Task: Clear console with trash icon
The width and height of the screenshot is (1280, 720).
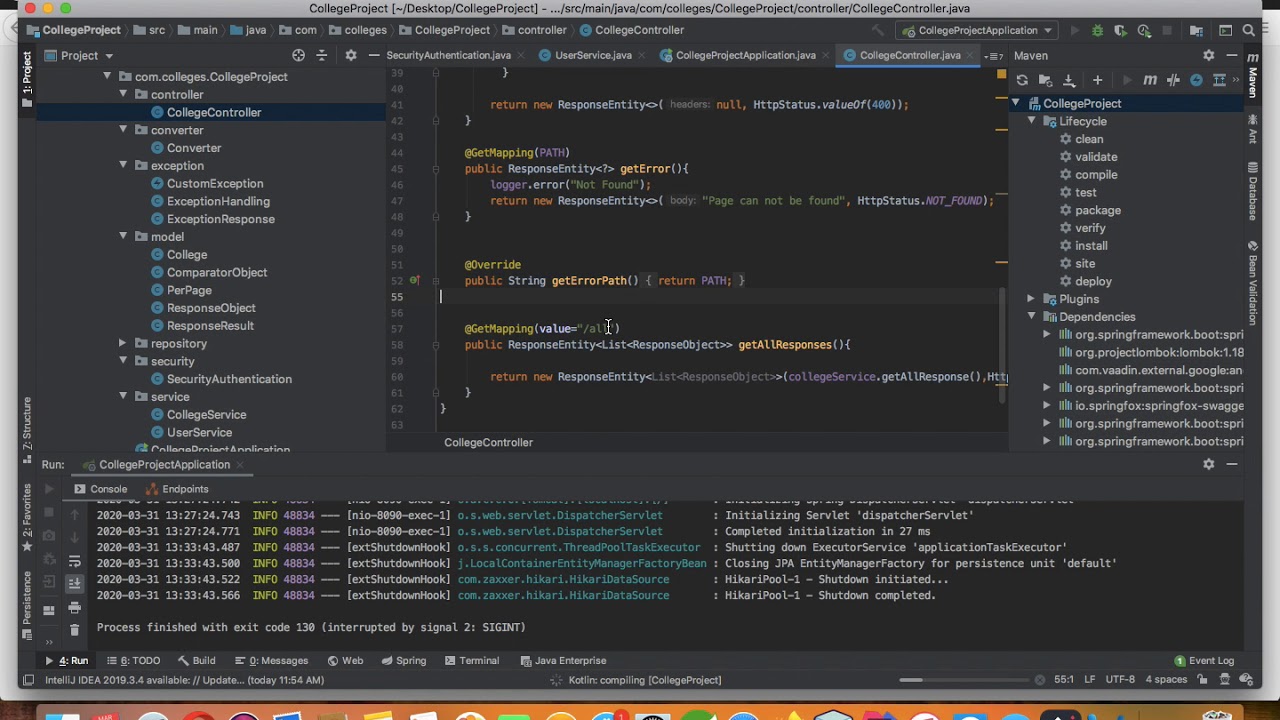Action: (74, 630)
